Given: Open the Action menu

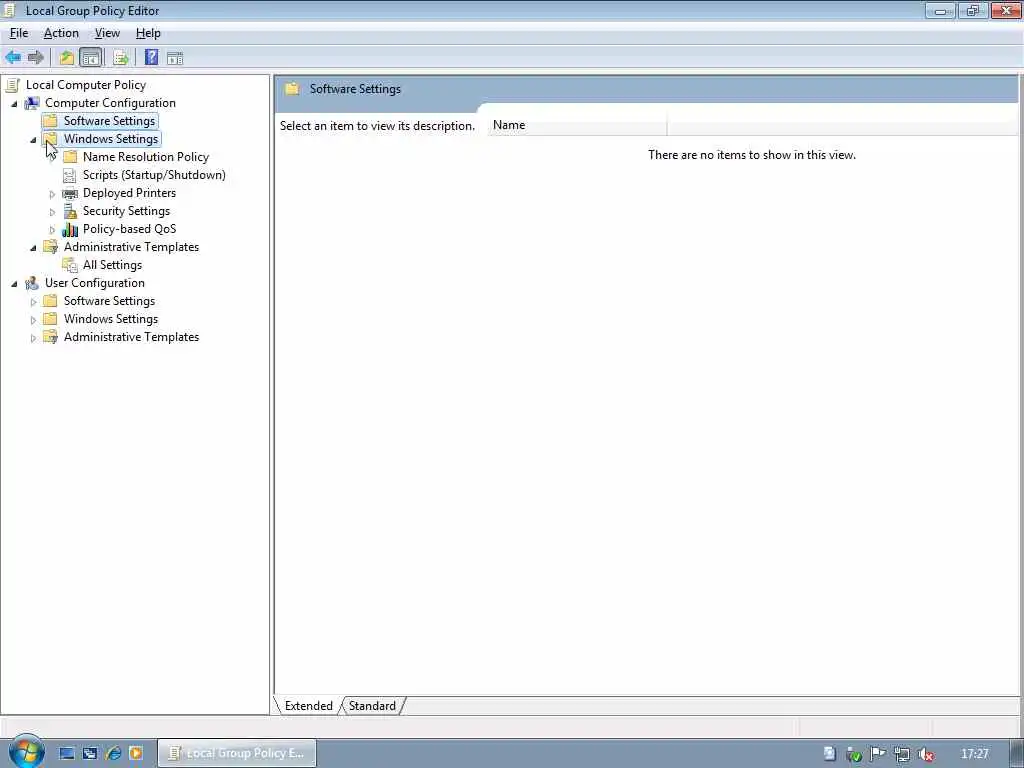Looking at the screenshot, I should coord(61,33).
